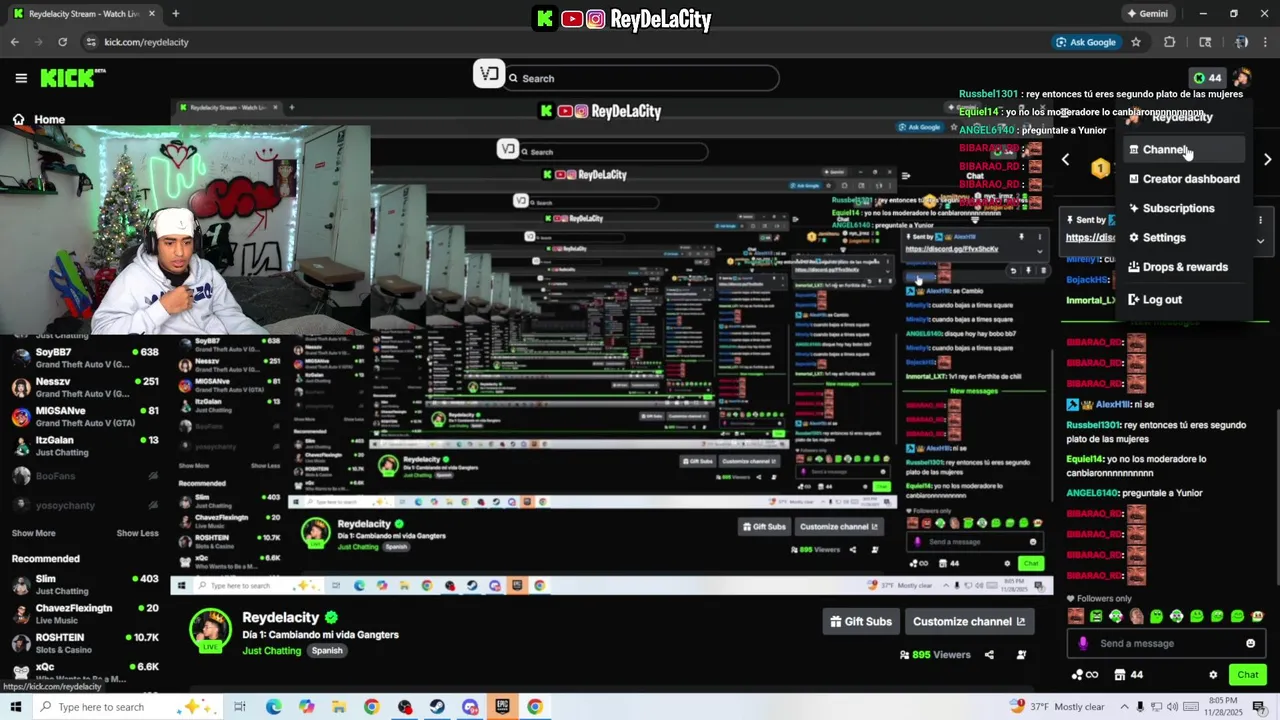Open the Windows notification center icon
The height and width of the screenshot is (720, 1280).
click(x=1258, y=707)
